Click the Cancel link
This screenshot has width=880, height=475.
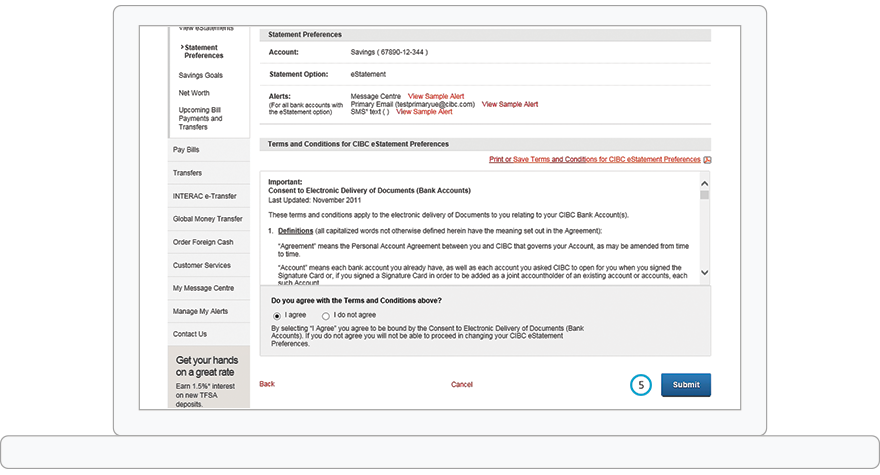coord(462,384)
